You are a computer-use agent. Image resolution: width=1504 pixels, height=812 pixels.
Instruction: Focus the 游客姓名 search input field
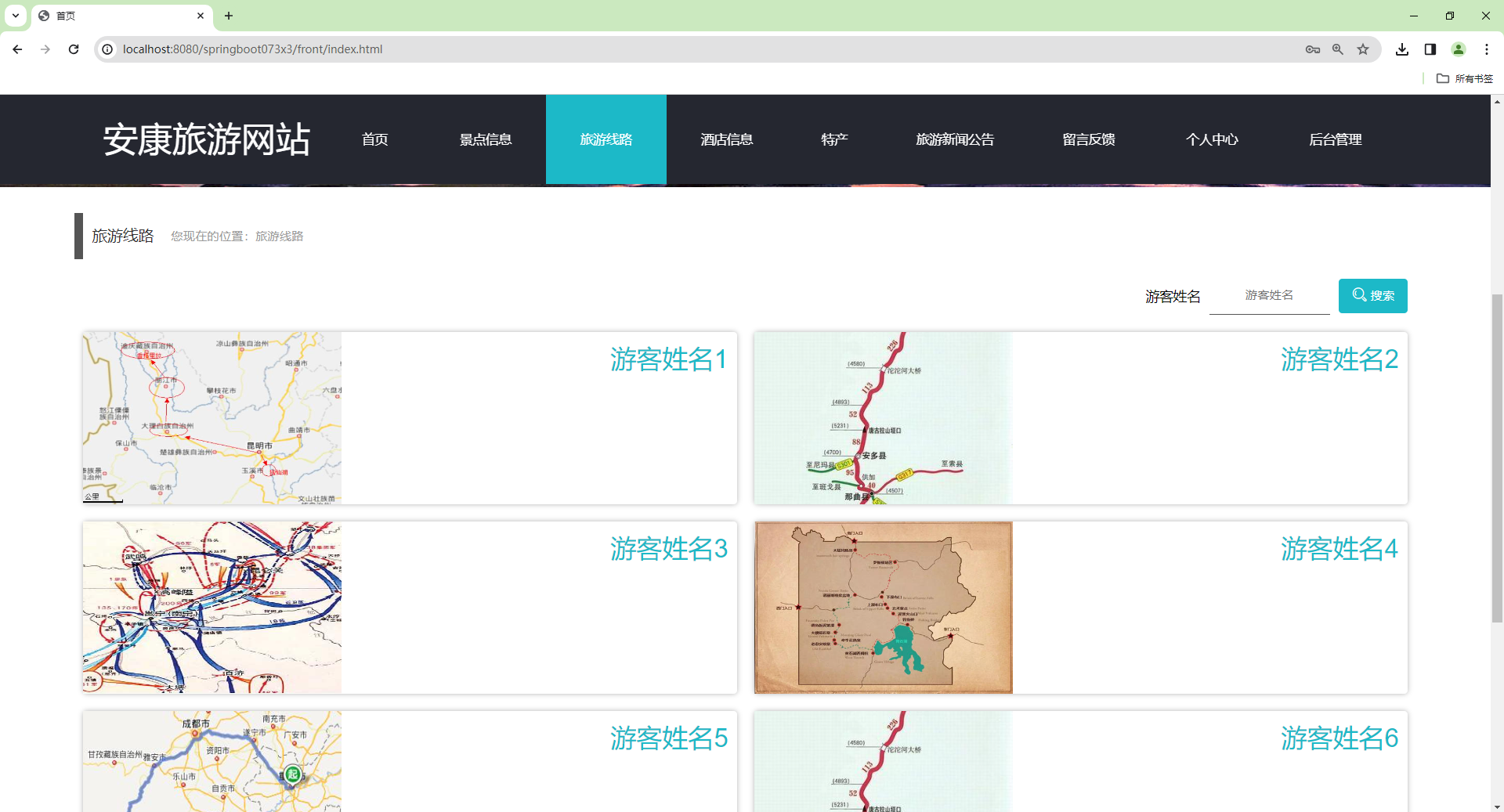[x=1270, y=296]
